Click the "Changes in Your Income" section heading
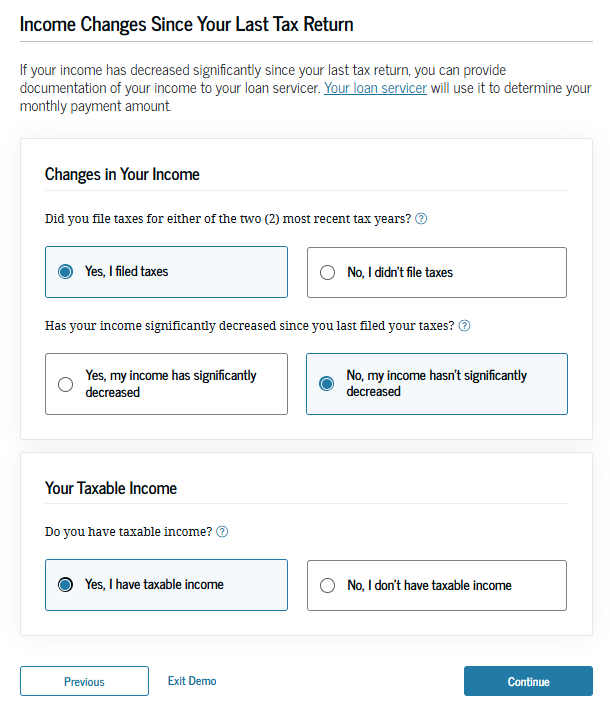610x714 pixels. 122,174
